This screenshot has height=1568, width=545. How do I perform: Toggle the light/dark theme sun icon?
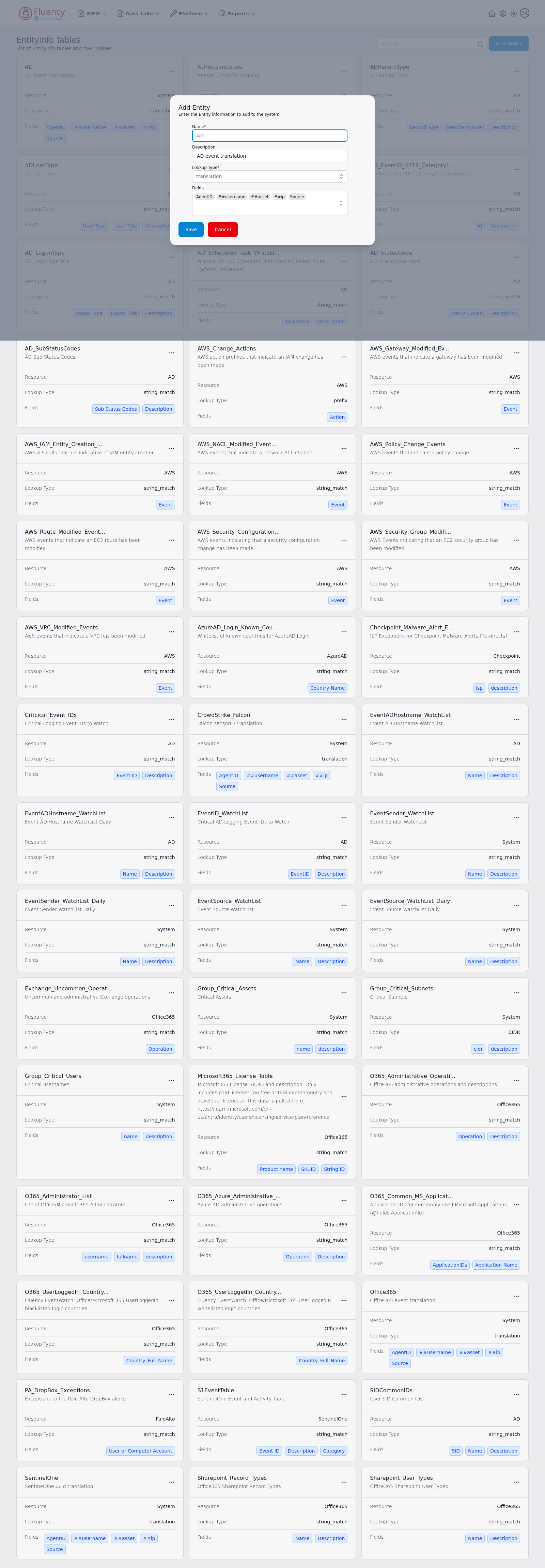point(513,13)
